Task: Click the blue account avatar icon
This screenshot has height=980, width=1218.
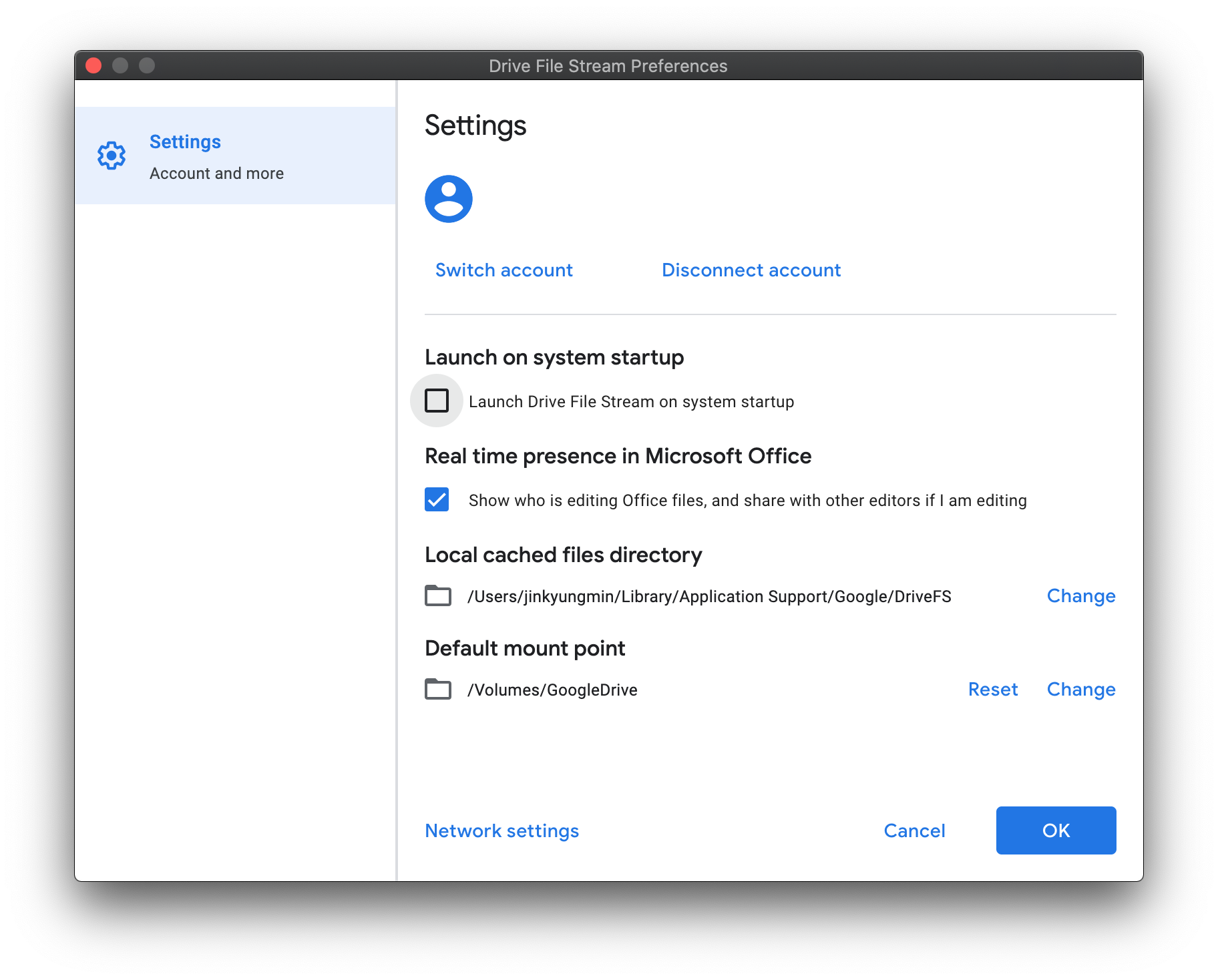Action: (449, 199)
